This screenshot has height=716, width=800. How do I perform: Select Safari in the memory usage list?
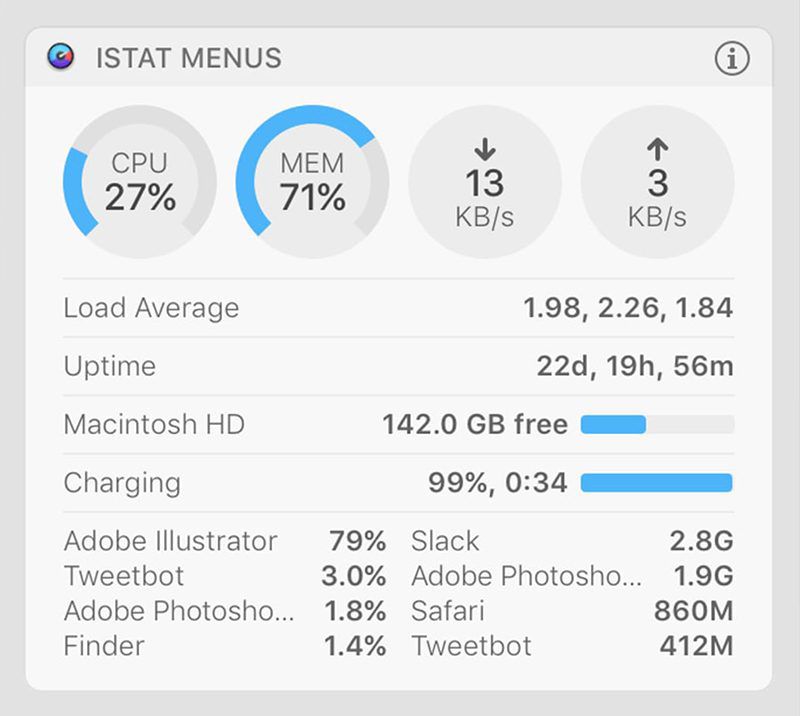(x=448, y=611)
